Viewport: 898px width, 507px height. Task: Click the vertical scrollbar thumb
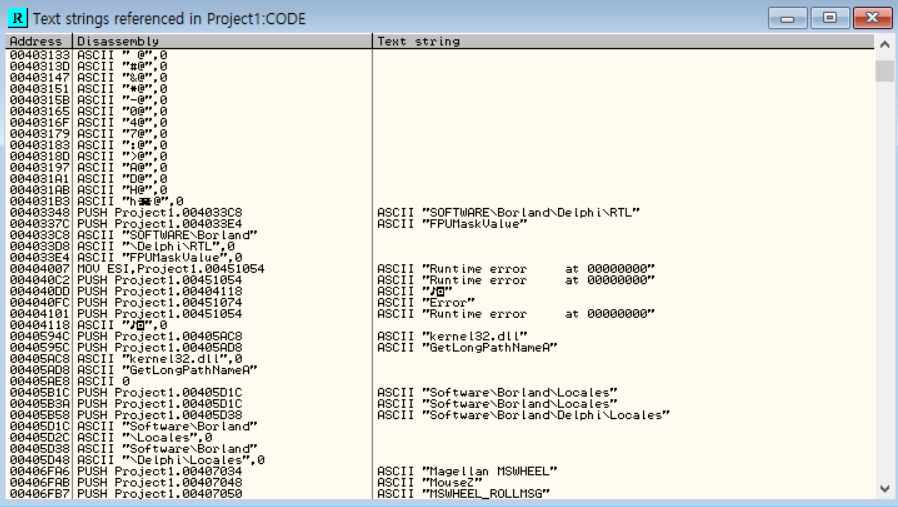click(885, 71)
